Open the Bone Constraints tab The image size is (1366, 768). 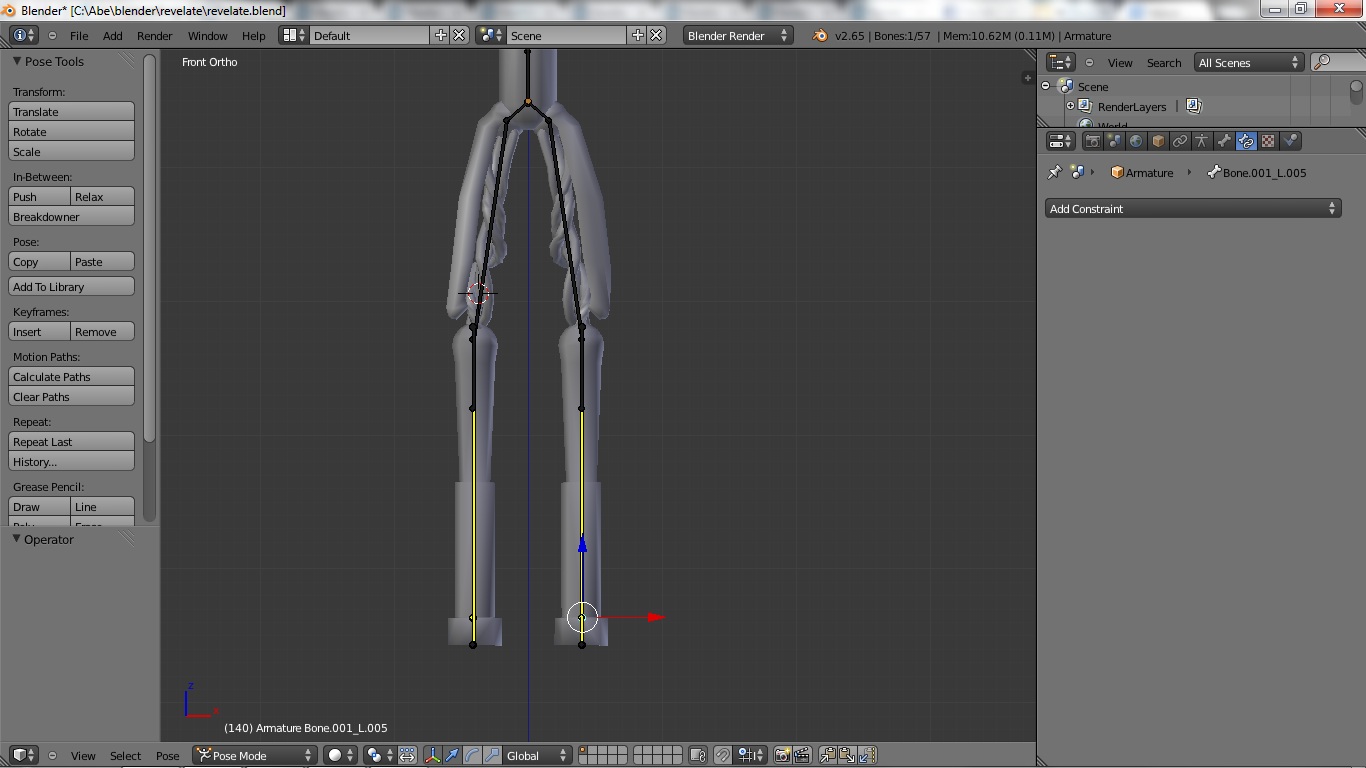1246,141
